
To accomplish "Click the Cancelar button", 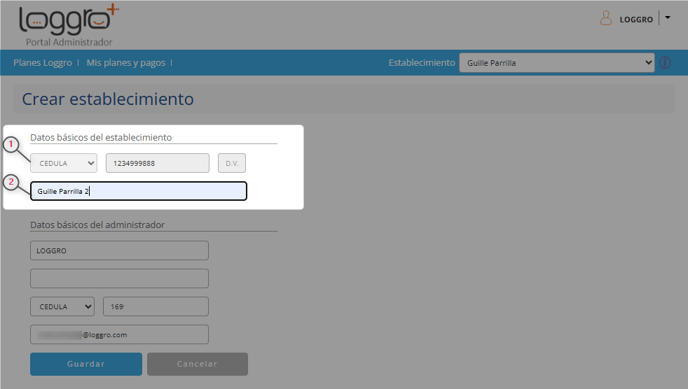I will pos(197,364).
